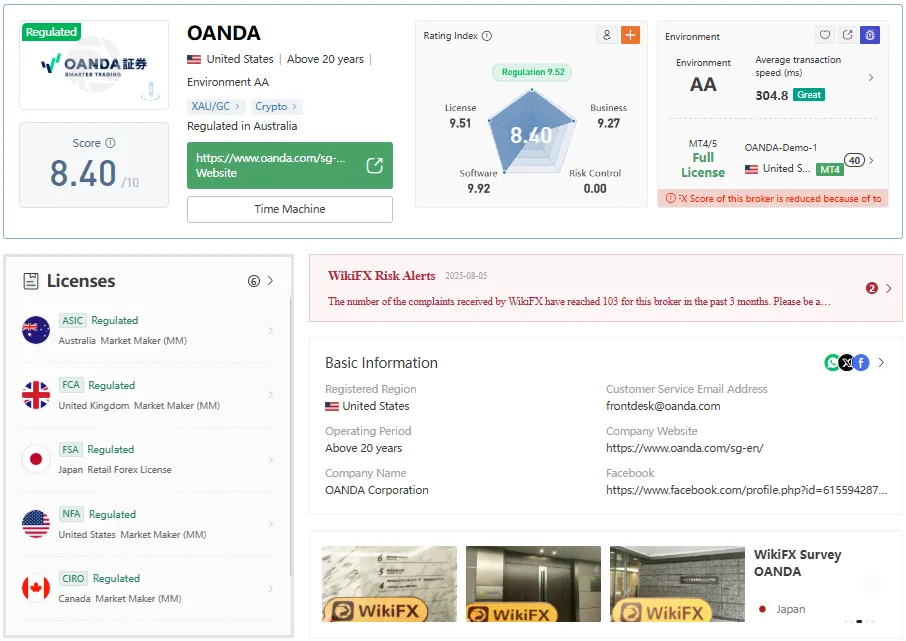Click the WhatsApp social icon
The image size is (906, 641).
[x=831, y=362]
